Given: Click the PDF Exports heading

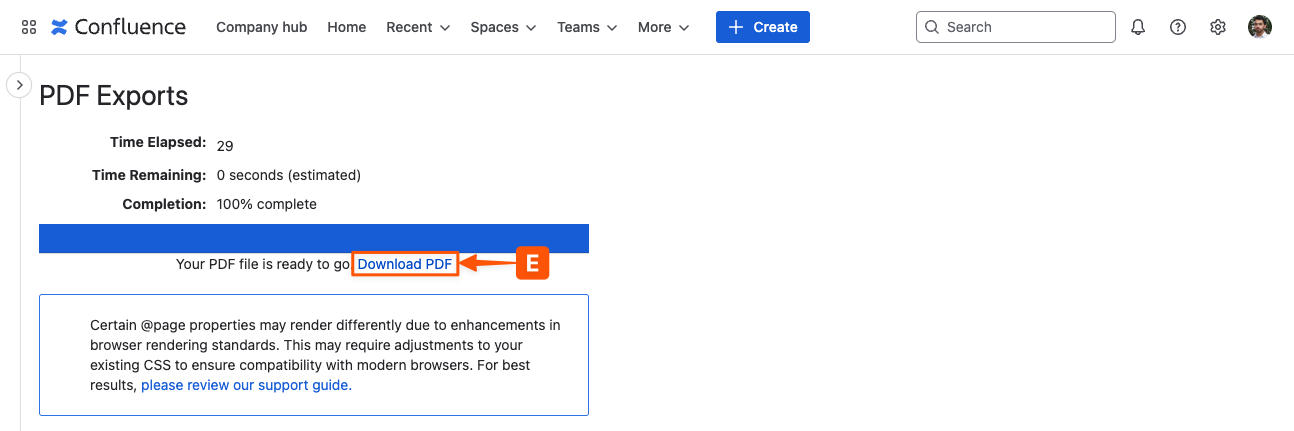Looking at the screenshot, I should 114,96.
